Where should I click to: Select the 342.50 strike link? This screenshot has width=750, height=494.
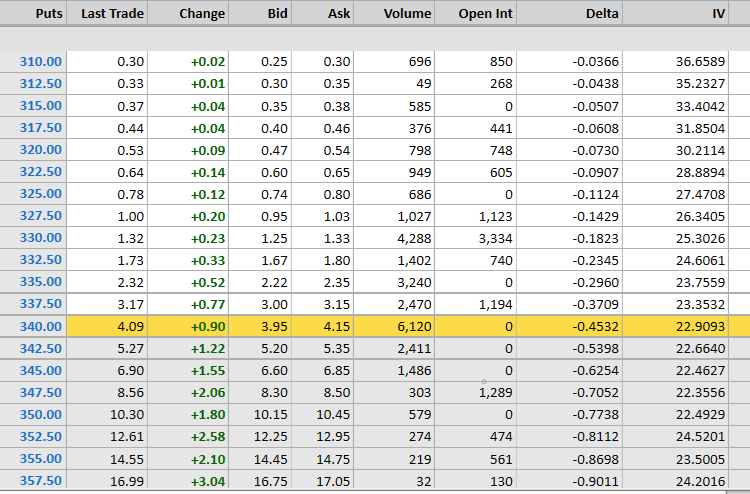click(x=41, y=349)
